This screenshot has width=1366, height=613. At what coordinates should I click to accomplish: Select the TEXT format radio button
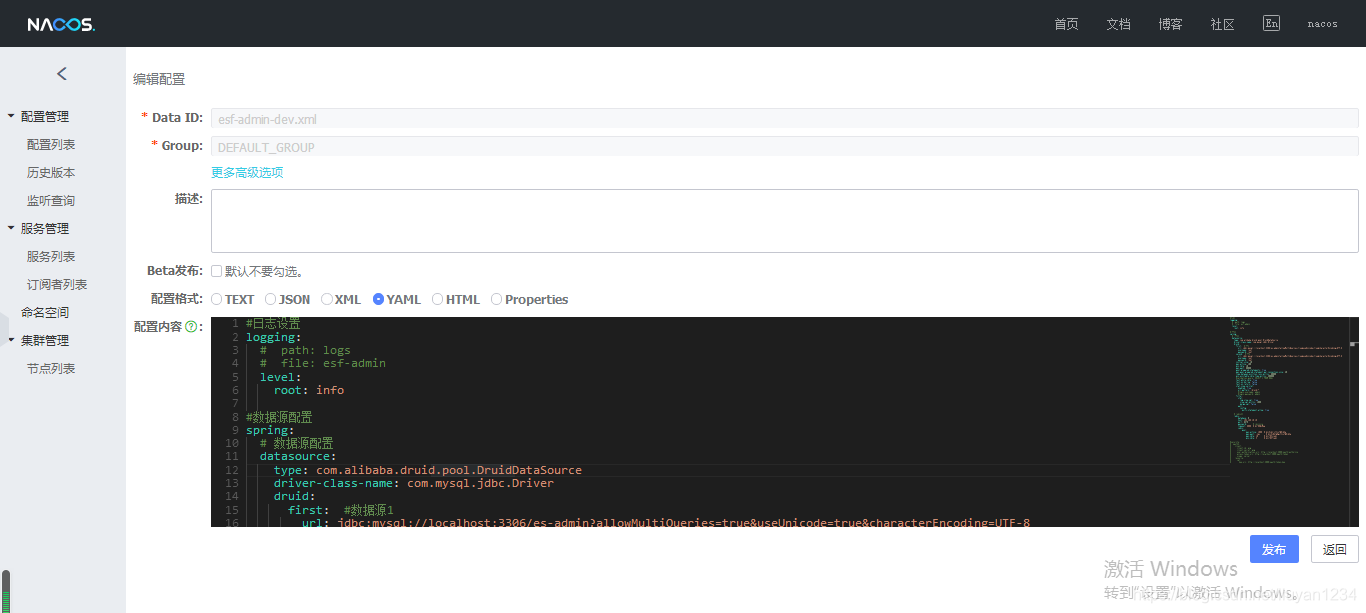216,299
